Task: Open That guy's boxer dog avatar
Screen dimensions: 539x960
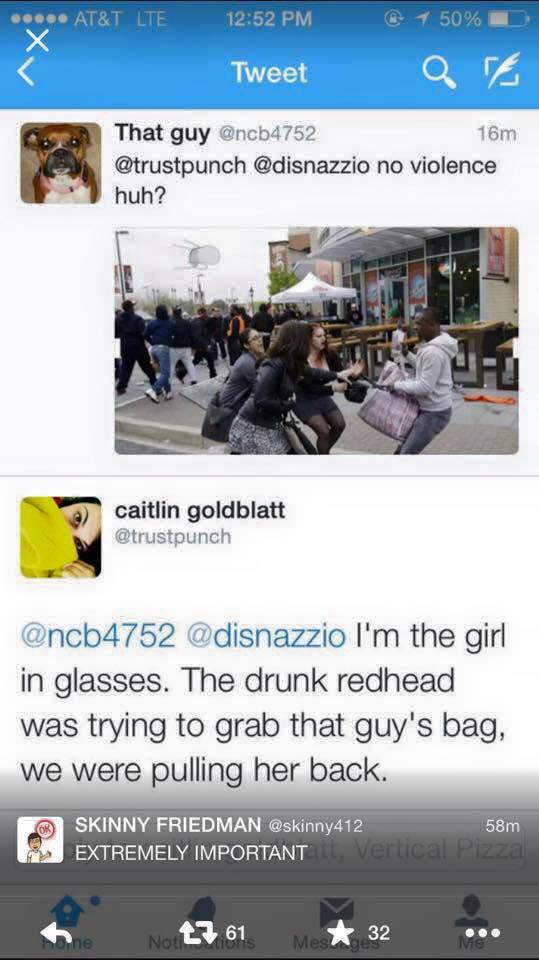Action: tap(61, 163)
